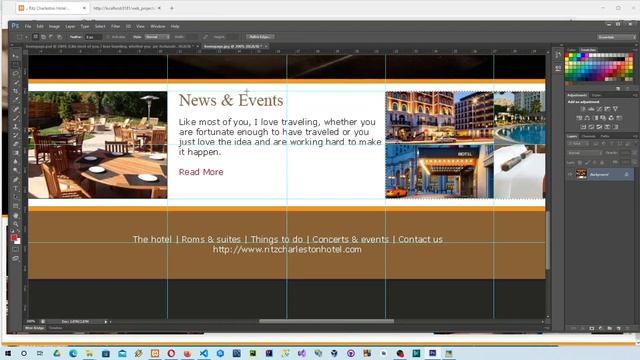Image resolution: width=640 pixels, height=360 pixels.
Task: Open the Style dropdown in options bar
Action: coord(157,37)
